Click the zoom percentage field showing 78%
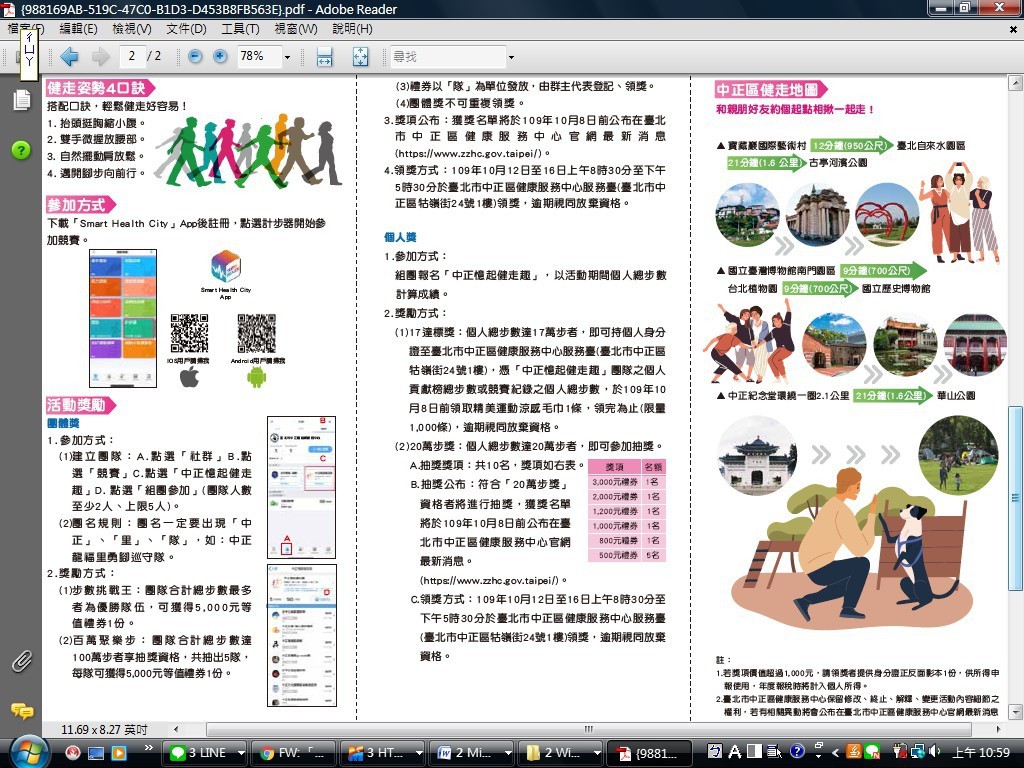The image size is (1024, 768). [x=259, y=57]
